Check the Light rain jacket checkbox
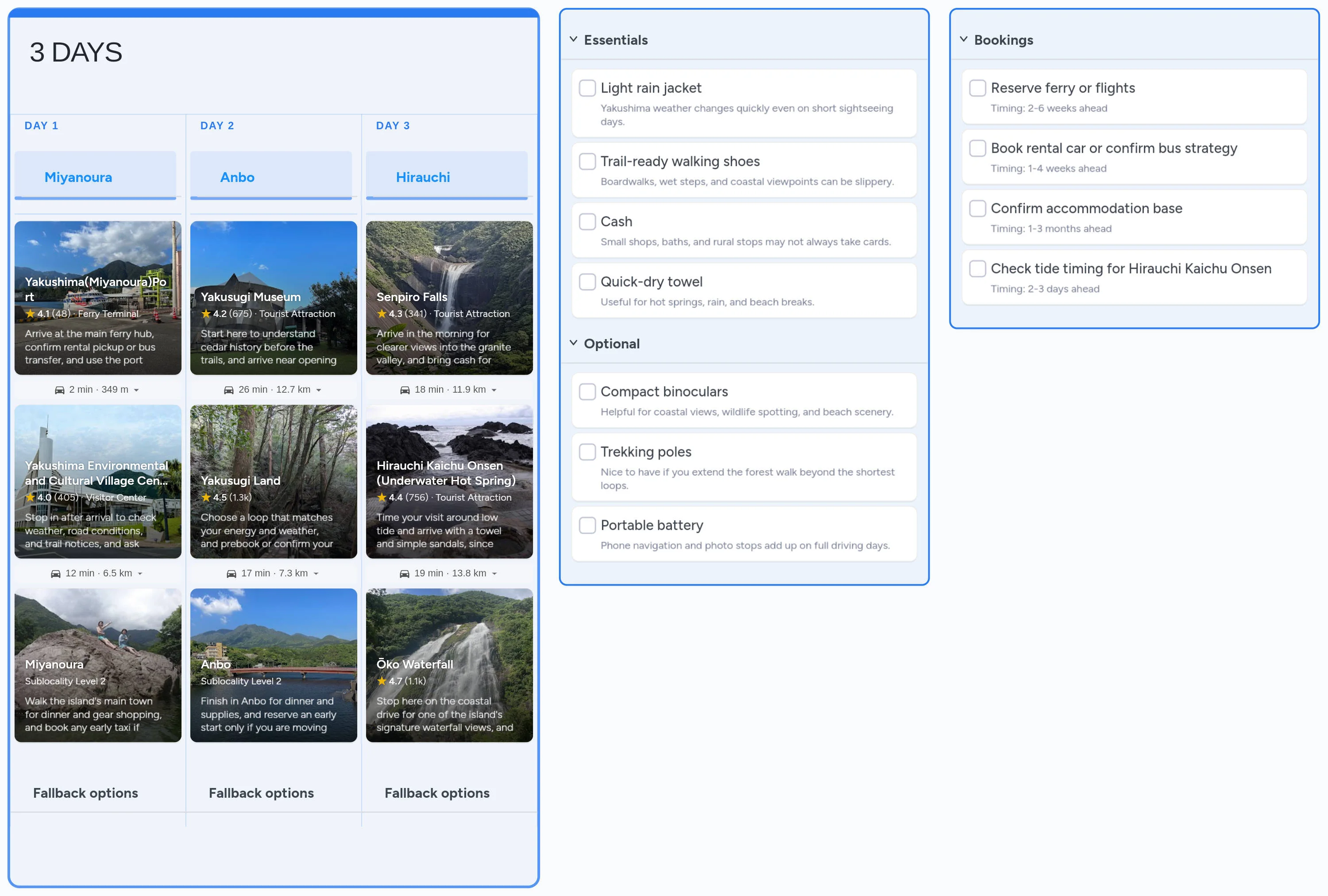Image resolution: width=1328 pixels, height=896 pixels. click(587, 88)
